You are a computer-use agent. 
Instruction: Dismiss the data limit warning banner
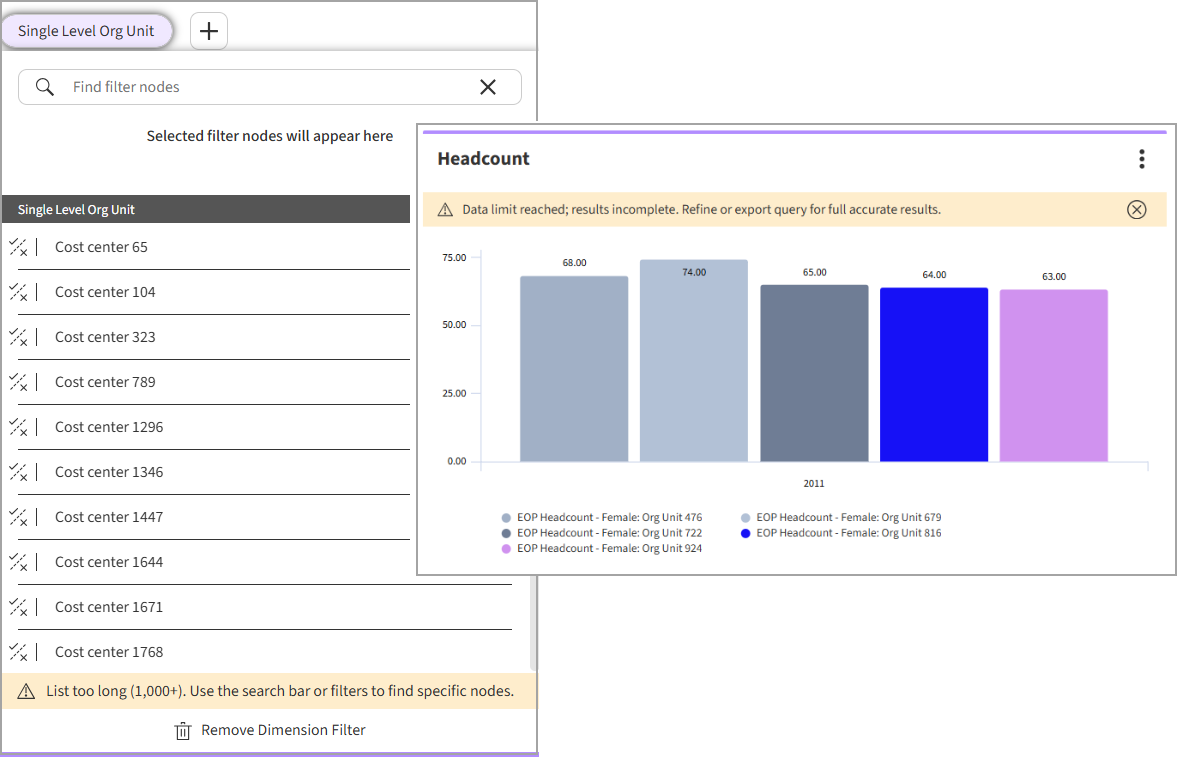click(1136, 210)
